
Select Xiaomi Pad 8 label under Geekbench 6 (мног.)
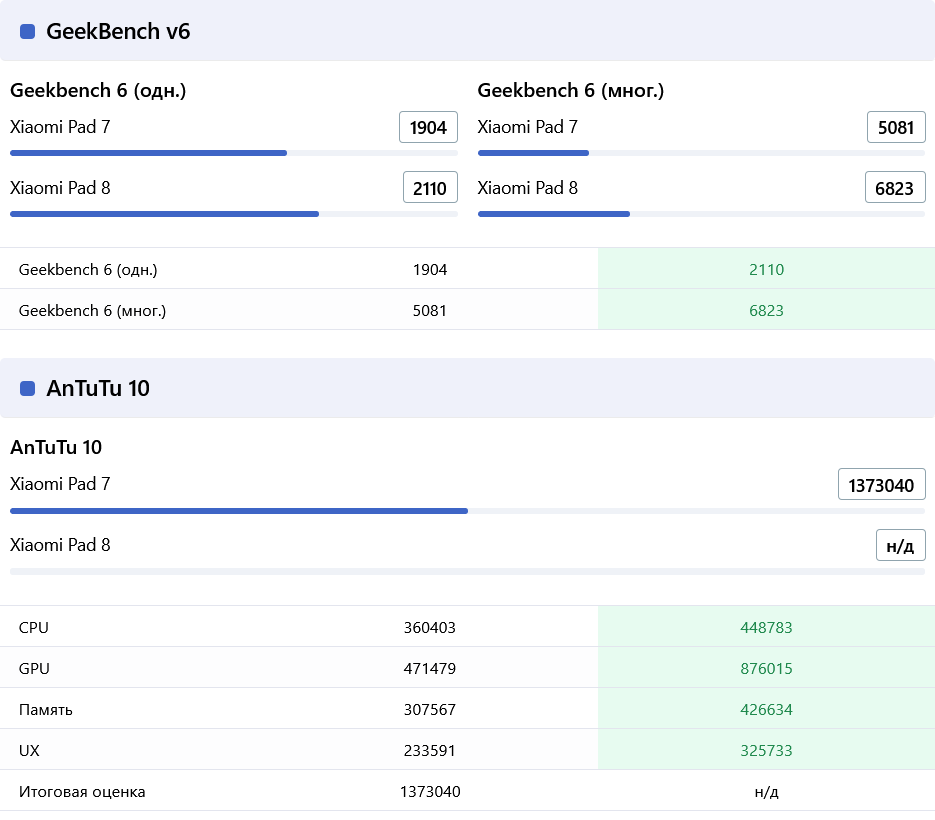point(528,188)
